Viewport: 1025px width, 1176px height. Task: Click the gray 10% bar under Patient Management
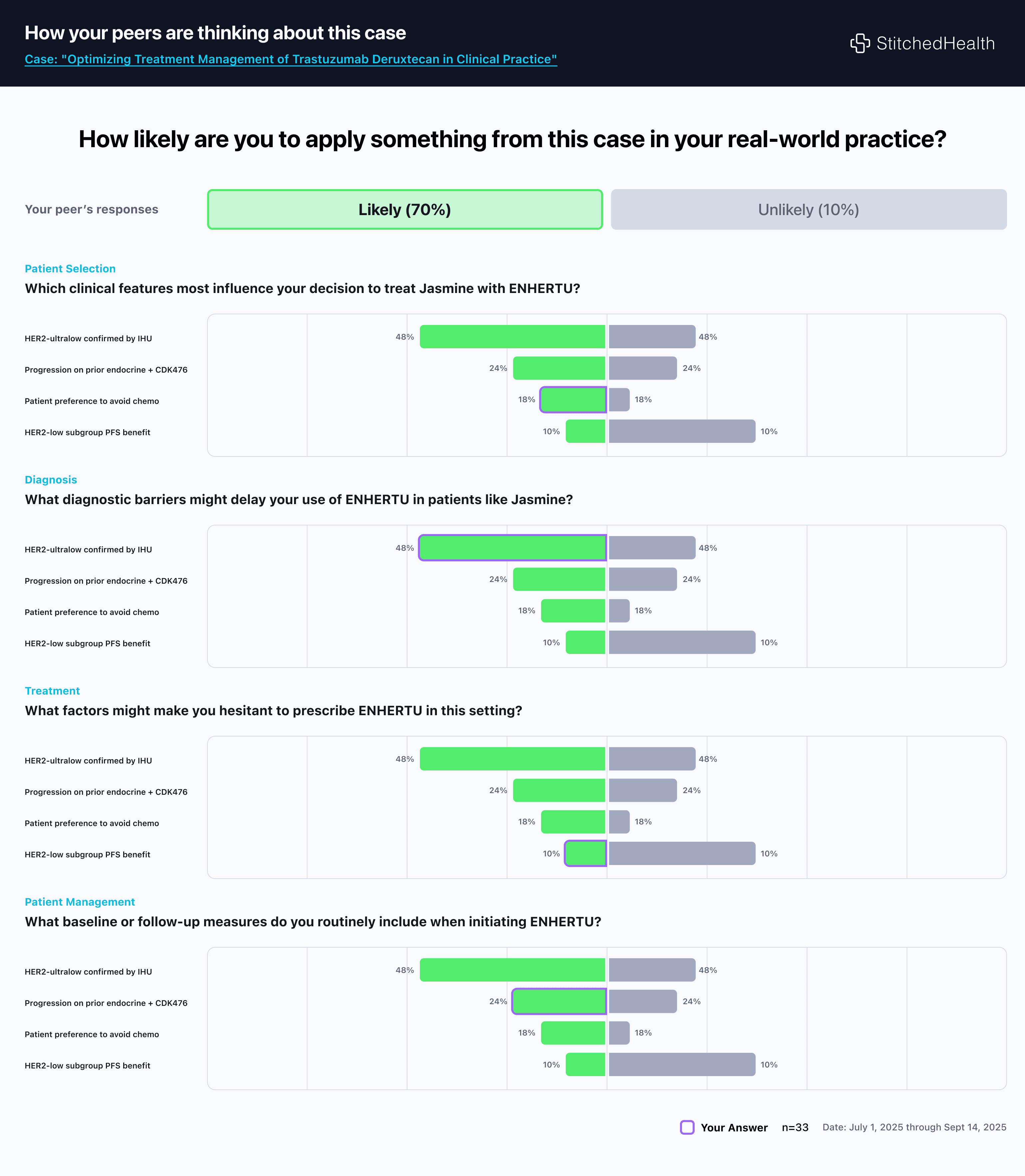pyautogui.click(x=681, y=1064)
